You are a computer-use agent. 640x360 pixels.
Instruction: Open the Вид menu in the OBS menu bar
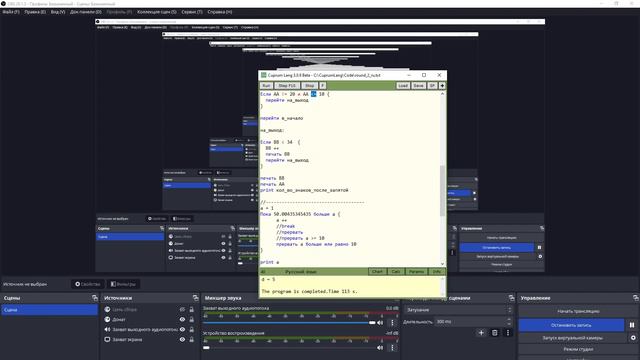pos(58,12)
